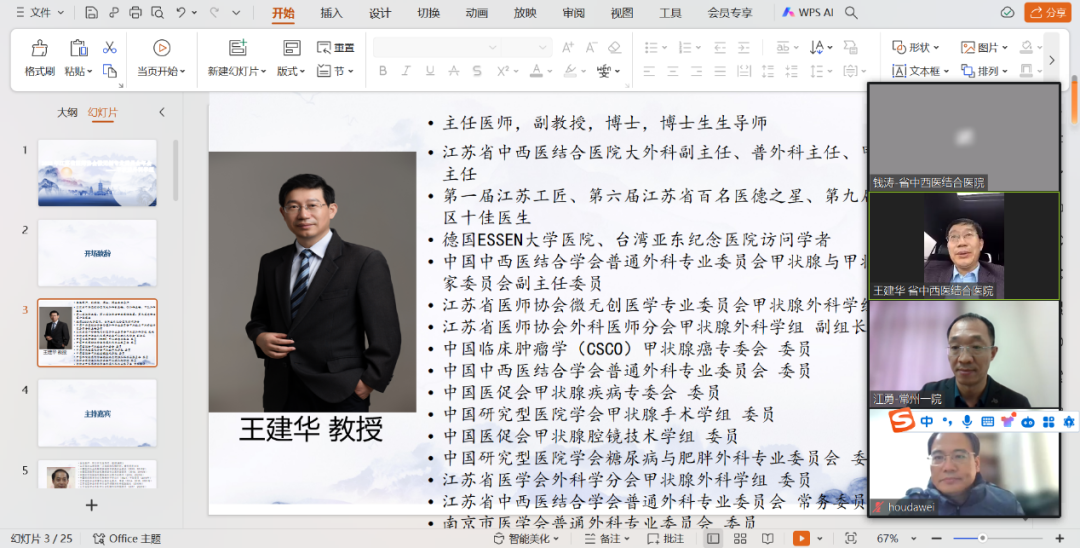Click the zoom slider in status bar

(x=983, y=538)
